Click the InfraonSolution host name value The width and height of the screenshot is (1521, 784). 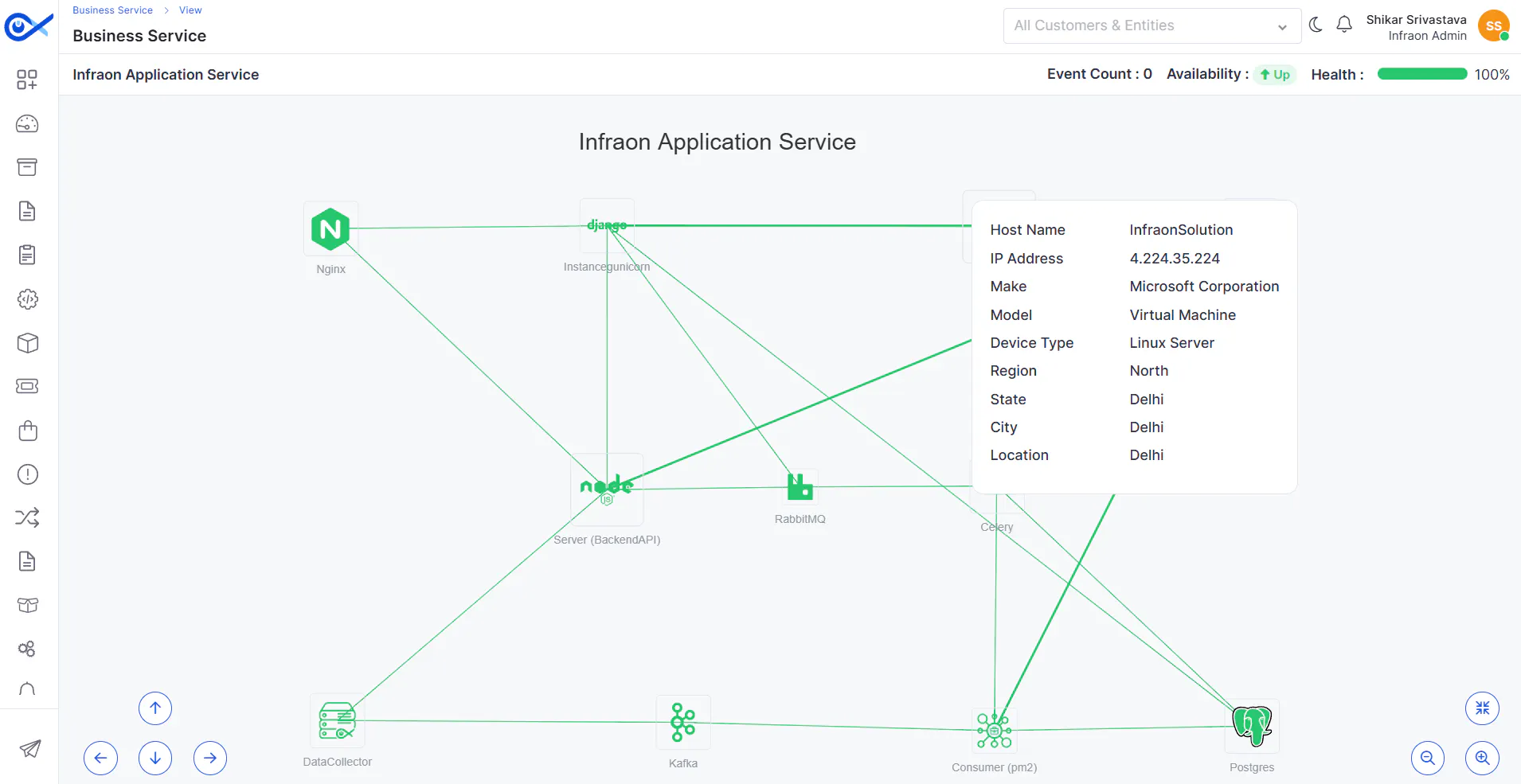[1181, 230]
